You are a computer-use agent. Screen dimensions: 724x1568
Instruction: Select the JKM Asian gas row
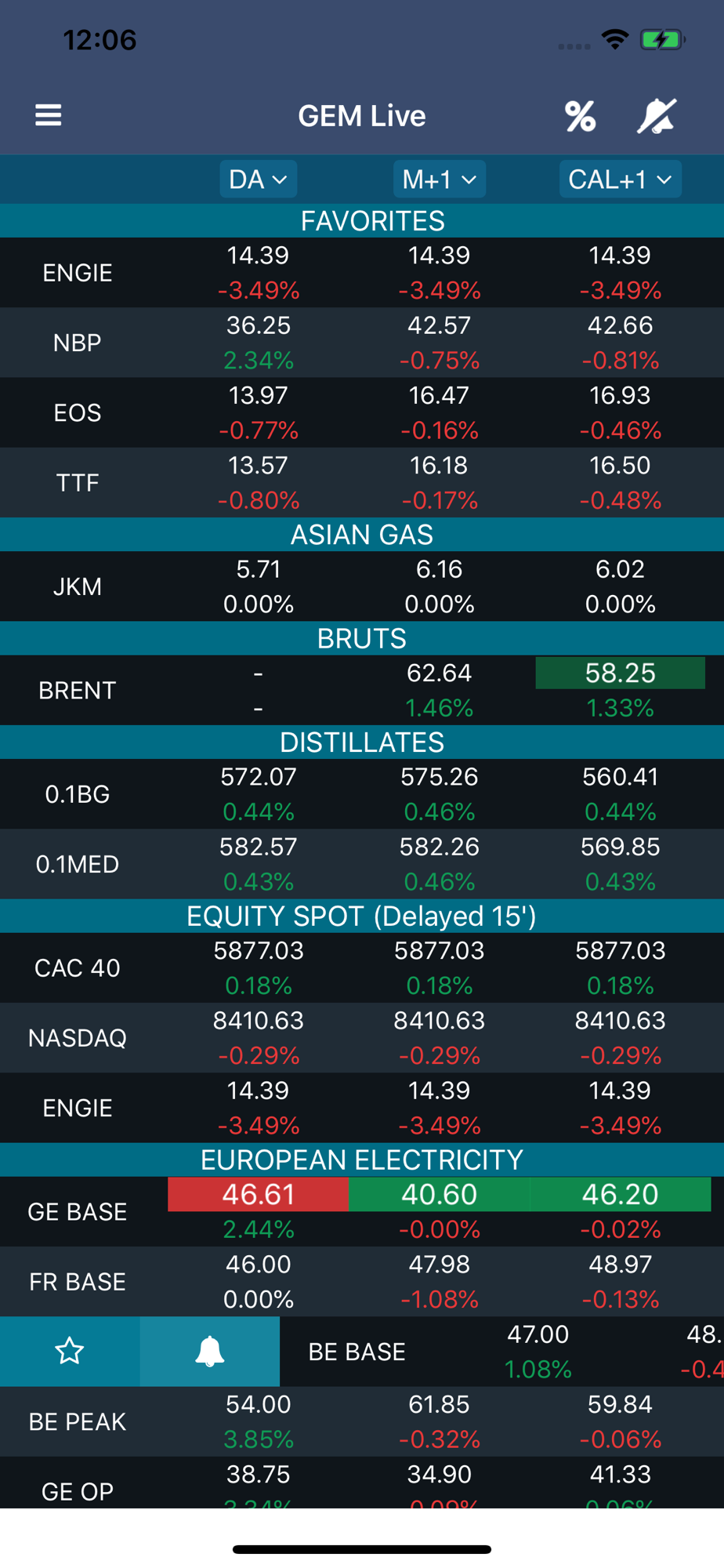pyautogui.click(x=78, y=586)
